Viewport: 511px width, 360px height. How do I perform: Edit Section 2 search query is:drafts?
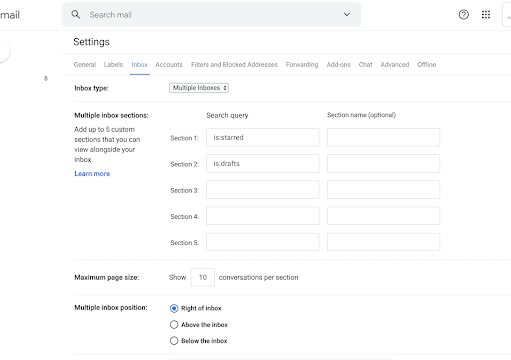(263, 163)
